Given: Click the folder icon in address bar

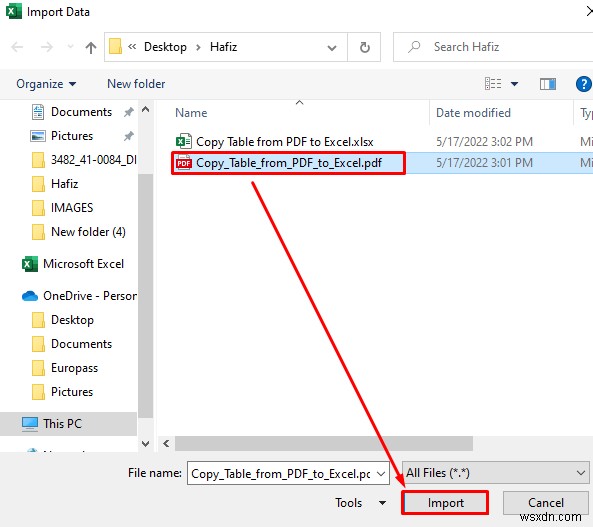Looking at the screenshot, I should 115,47.
